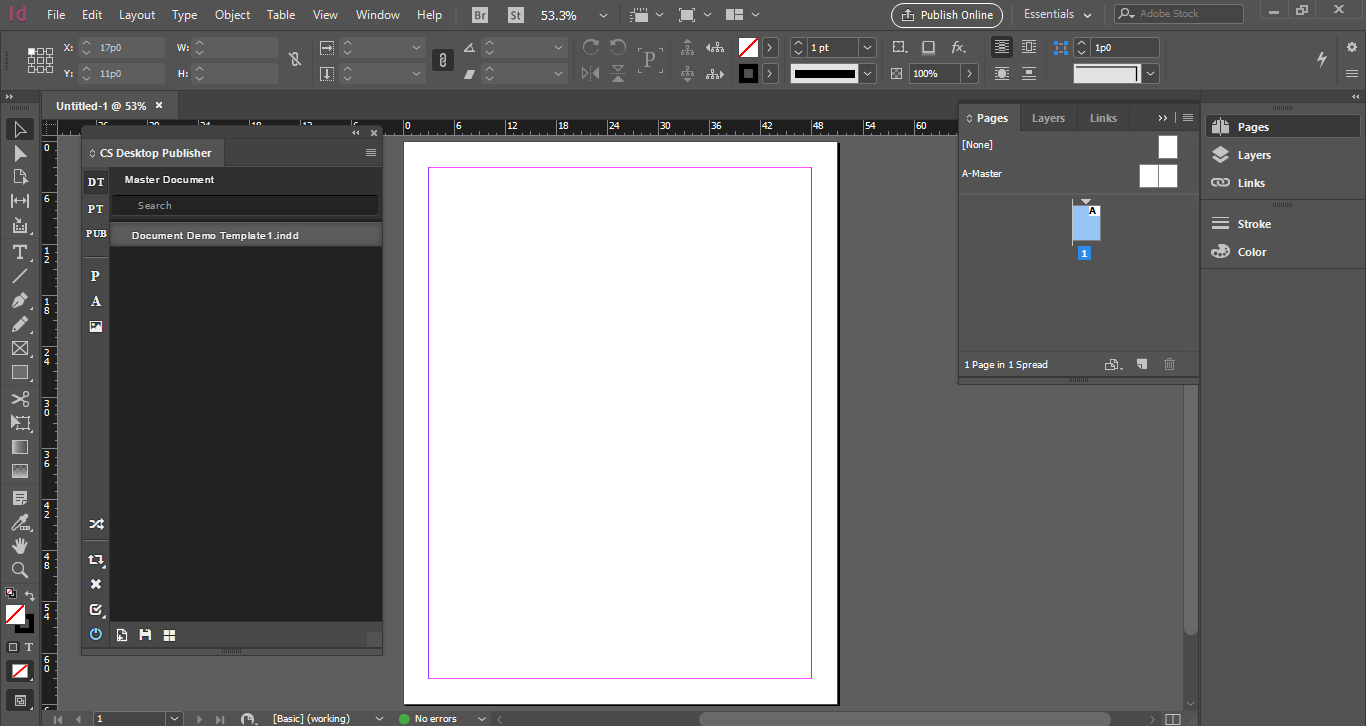Screen dimensions: 1366x726
Task: Open the Basic working preflight profile dropdown
Action: [x=379, y=719]
